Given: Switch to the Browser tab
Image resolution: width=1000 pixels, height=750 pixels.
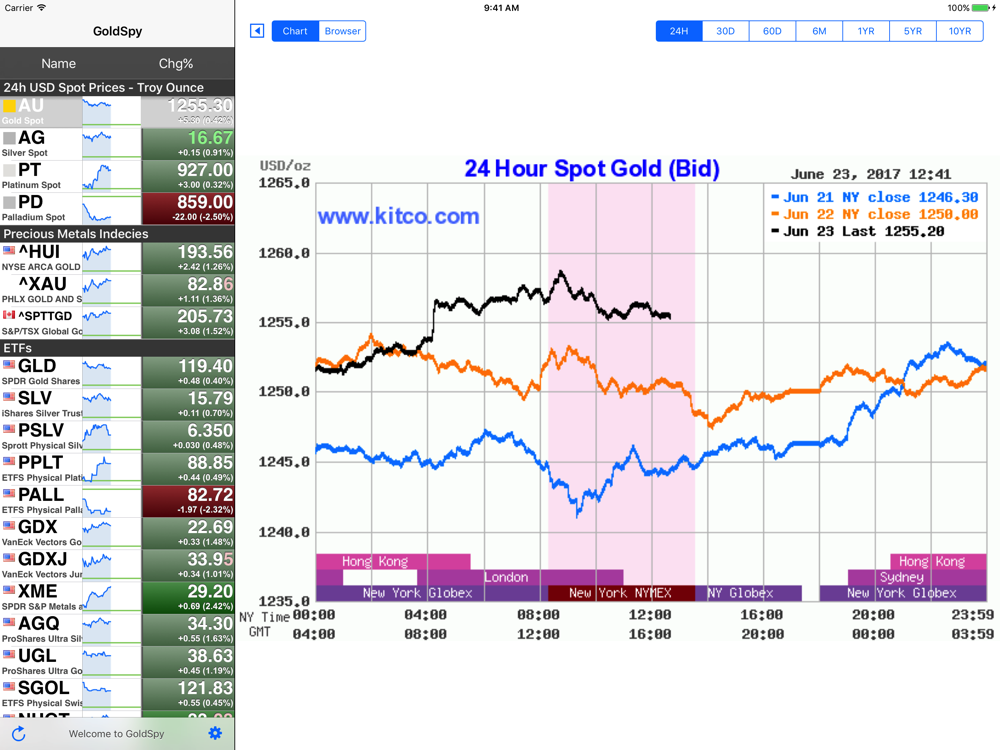Looking at the screenshot, I should (x=342, y=31).
